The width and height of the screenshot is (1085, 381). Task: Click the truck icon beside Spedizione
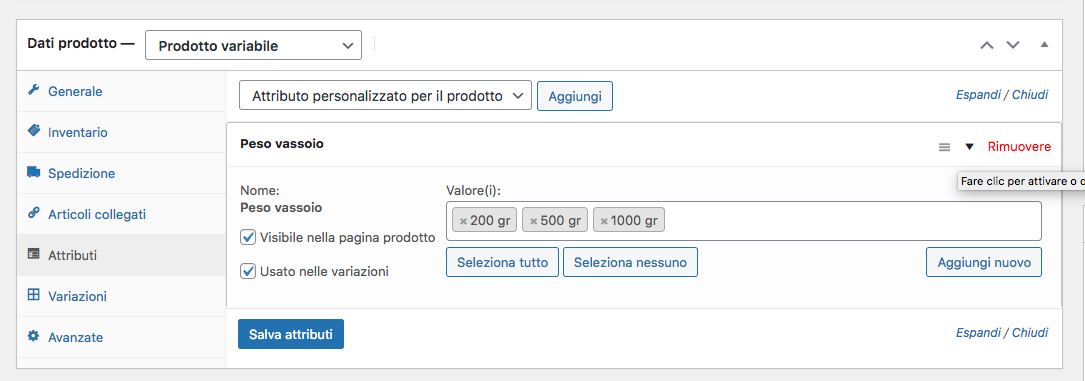(x=33, y=173)
